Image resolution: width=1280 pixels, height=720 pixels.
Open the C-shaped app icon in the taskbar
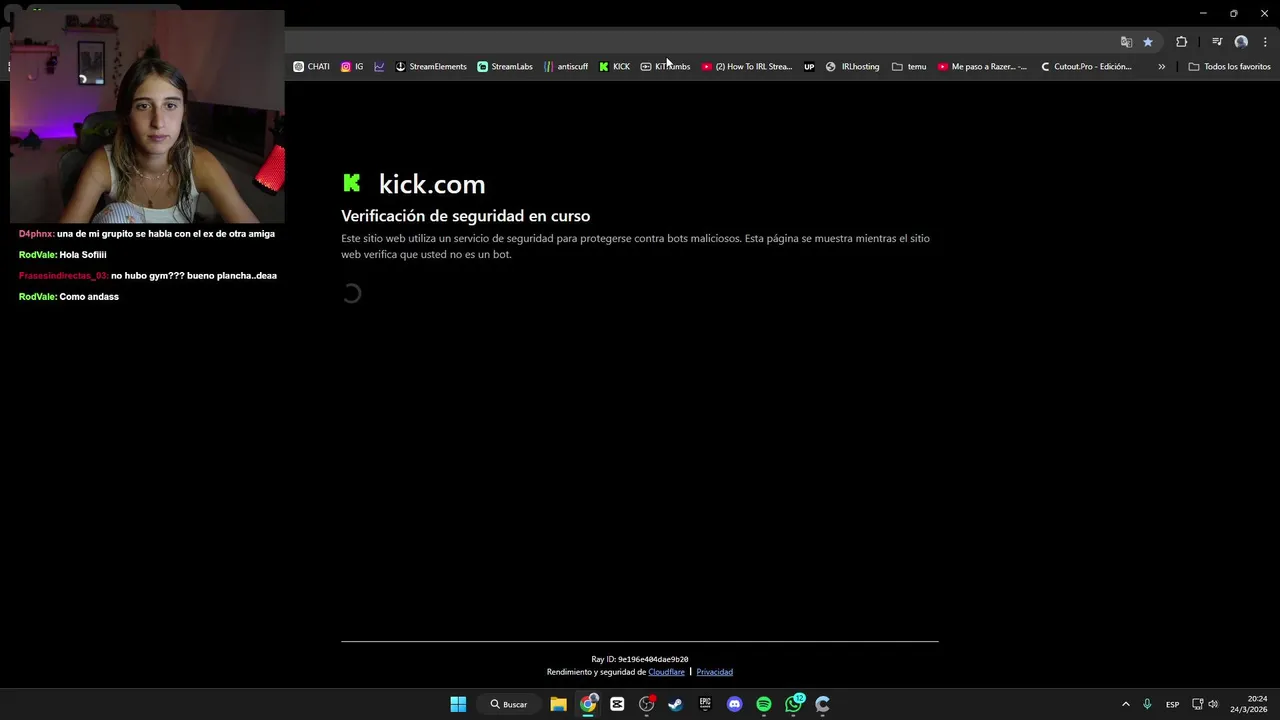click(823, 704)
